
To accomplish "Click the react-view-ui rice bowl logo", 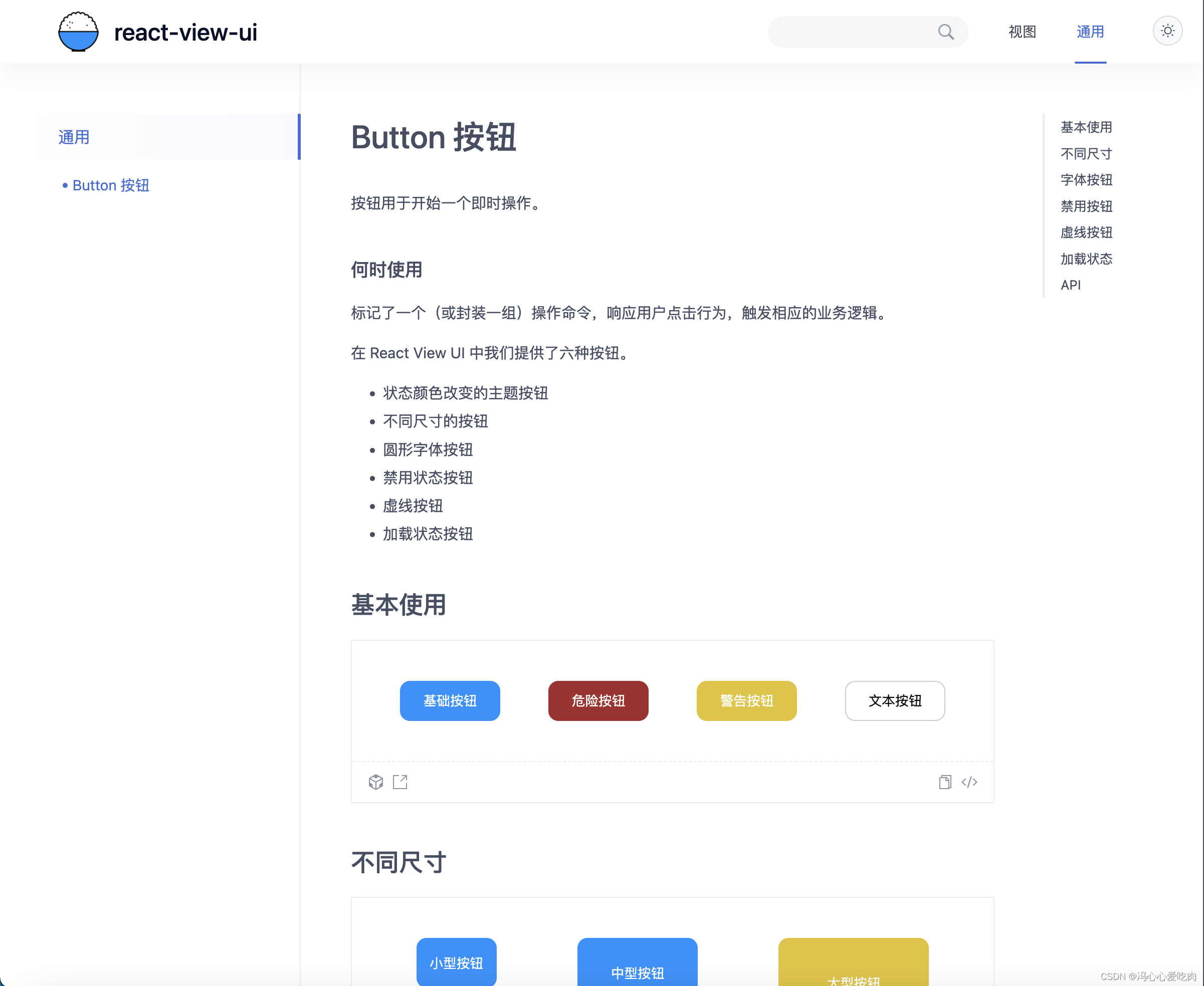I will pos(79,32).
